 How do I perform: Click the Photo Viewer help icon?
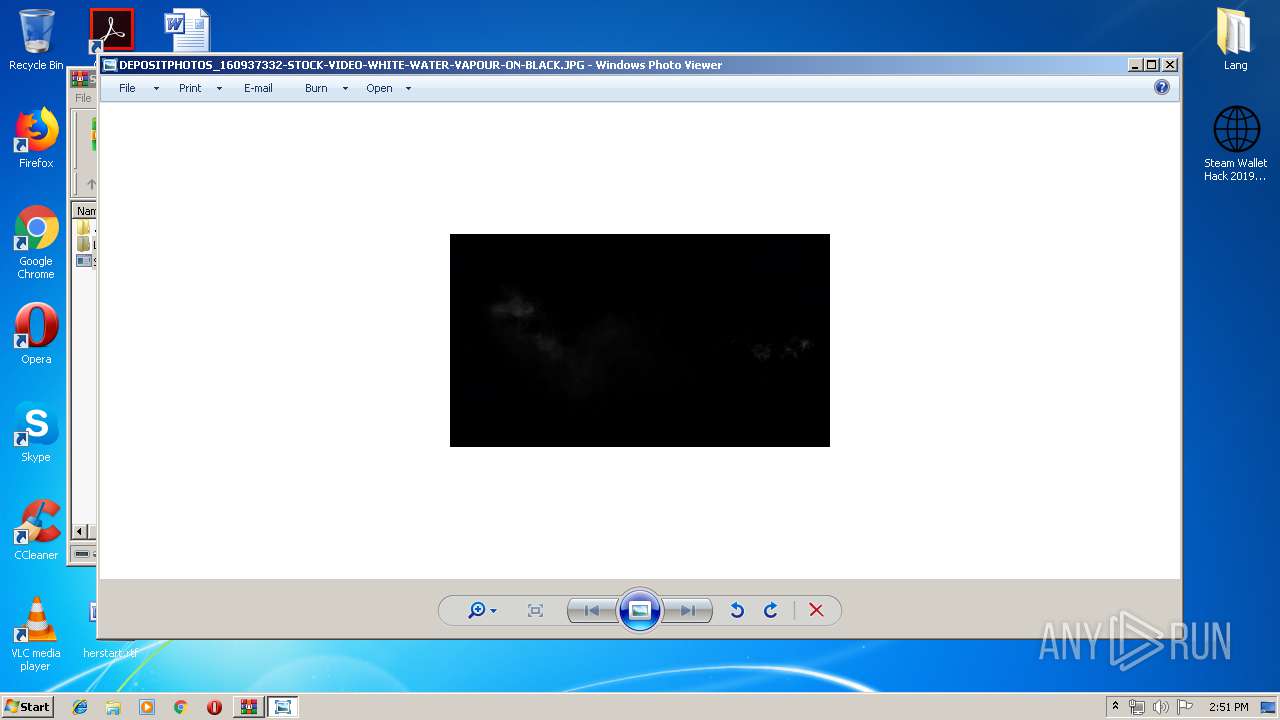click(1162, 87)
